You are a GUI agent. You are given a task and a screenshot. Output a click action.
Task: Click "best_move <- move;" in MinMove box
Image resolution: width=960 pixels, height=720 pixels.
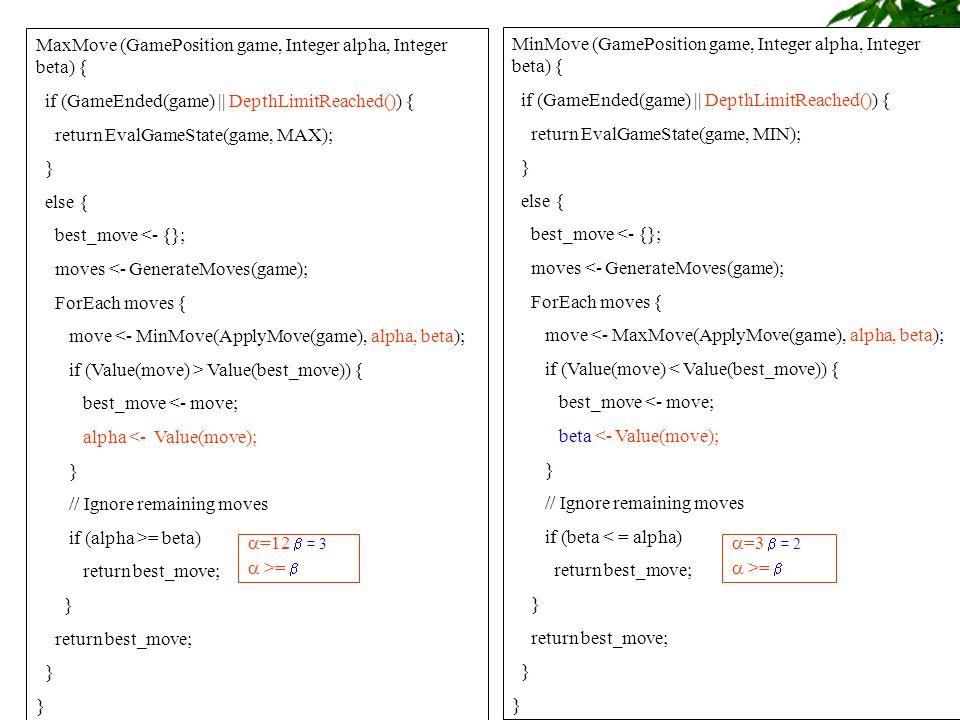pos(636,402)
